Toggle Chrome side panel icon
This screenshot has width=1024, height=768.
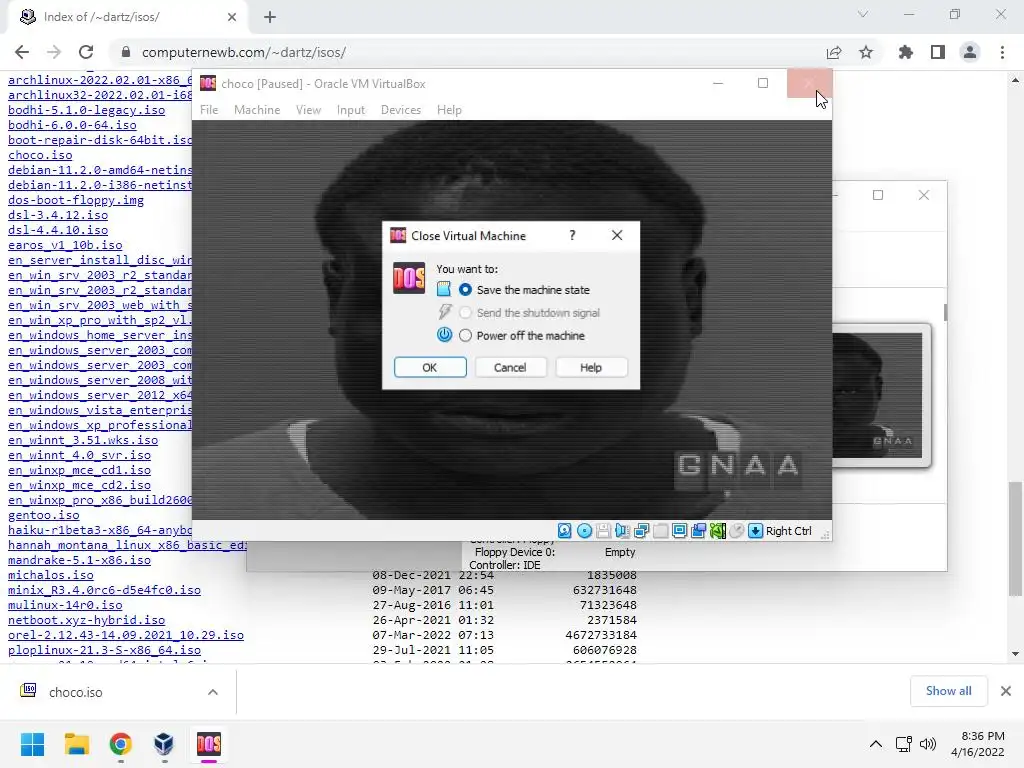pos(938,52)
